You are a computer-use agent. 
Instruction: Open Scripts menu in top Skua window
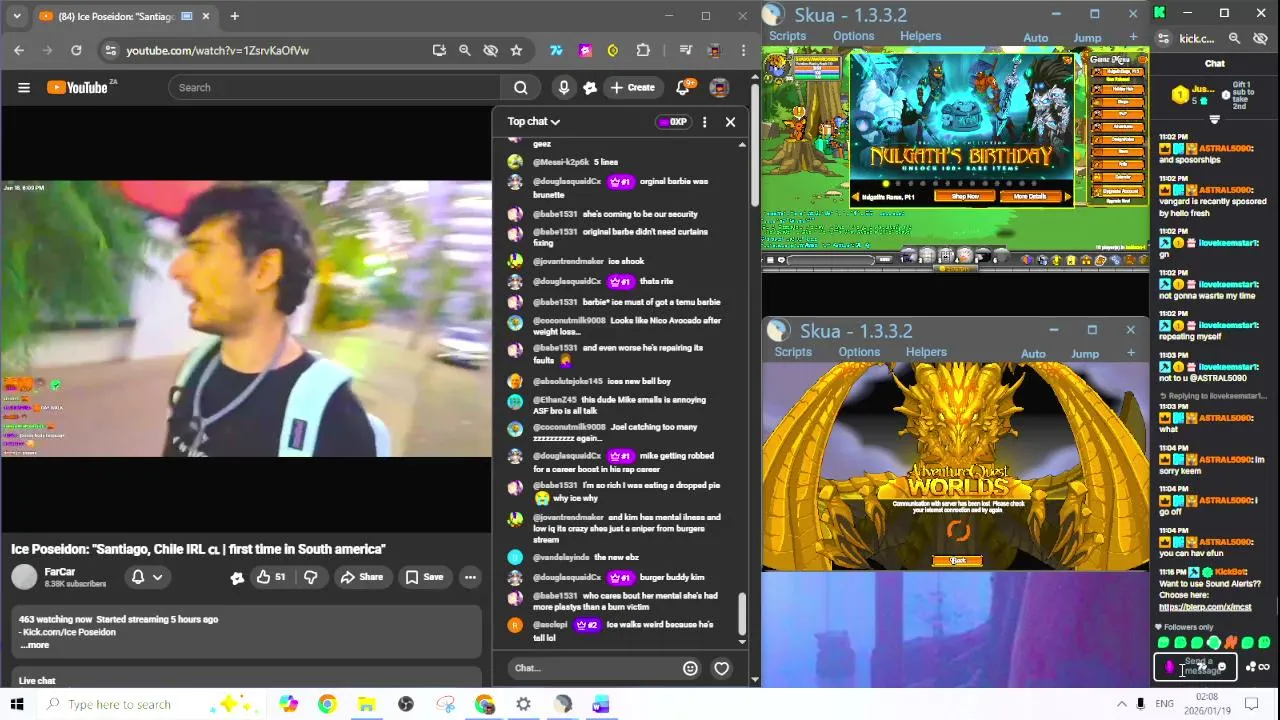787,36
